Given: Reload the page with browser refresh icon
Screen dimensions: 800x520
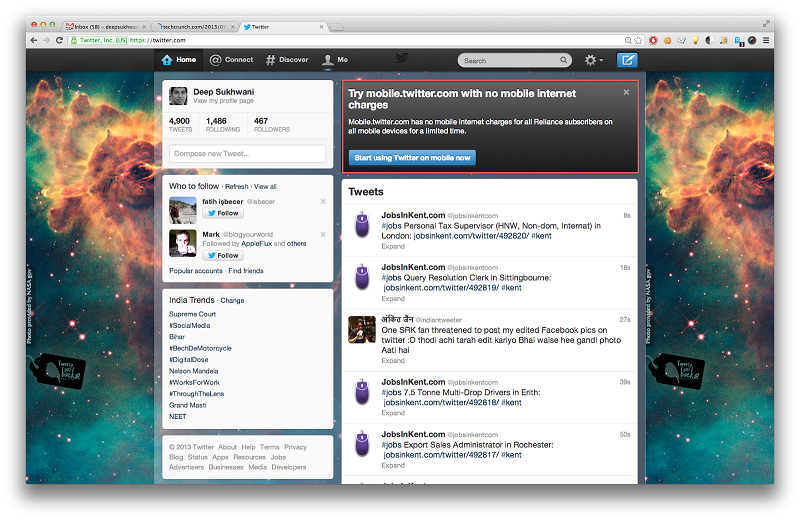Looking at the screenshot, I should tap(59, 40).
